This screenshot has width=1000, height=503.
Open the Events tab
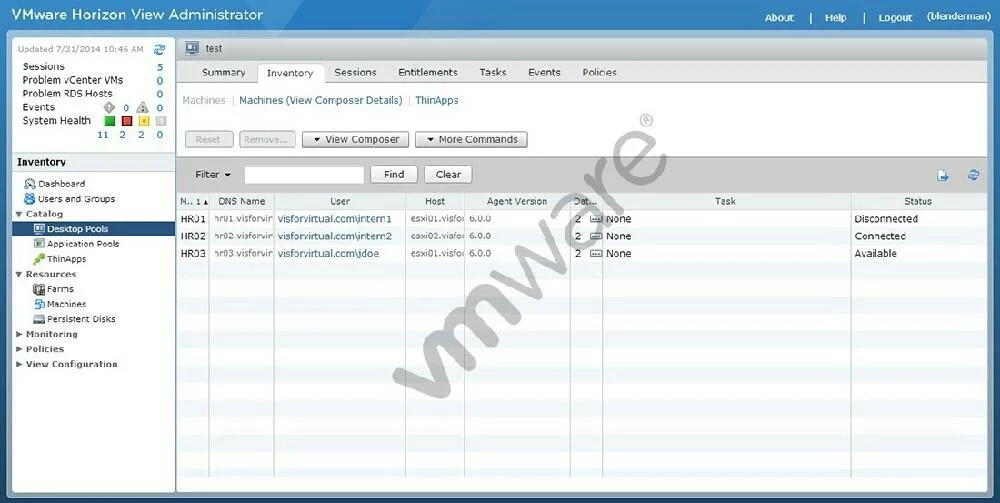[544, 73]
